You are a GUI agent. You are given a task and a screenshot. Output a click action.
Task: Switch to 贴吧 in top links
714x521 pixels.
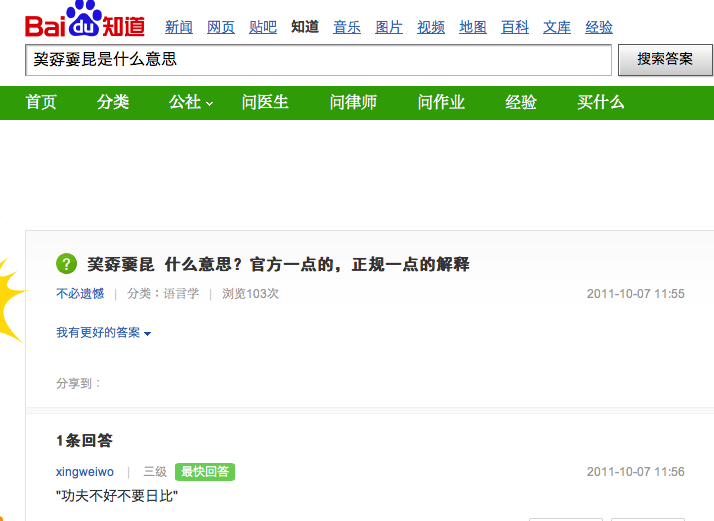click(x=263, y=27)
